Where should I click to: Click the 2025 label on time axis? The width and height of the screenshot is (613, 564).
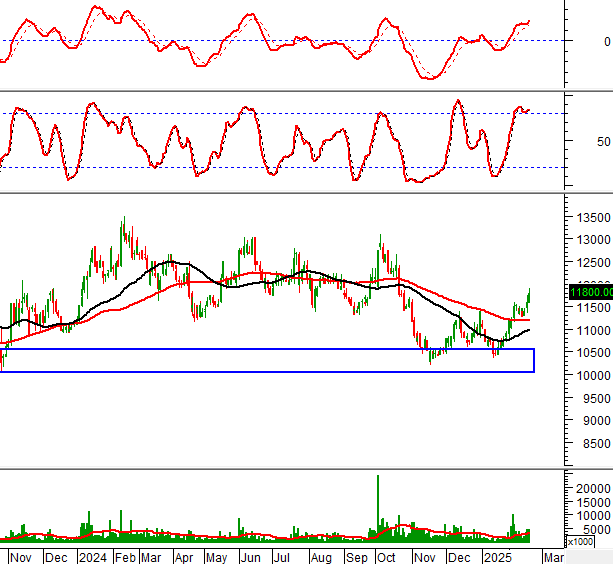[x=497, y=557]
